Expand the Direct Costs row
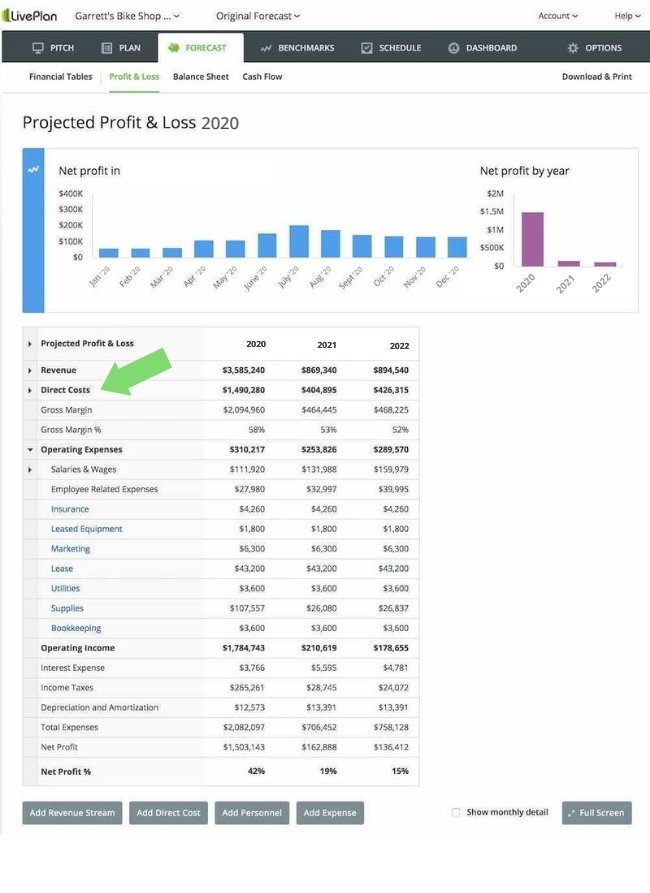The image size is (650, 893). click(x=30, y=390)
